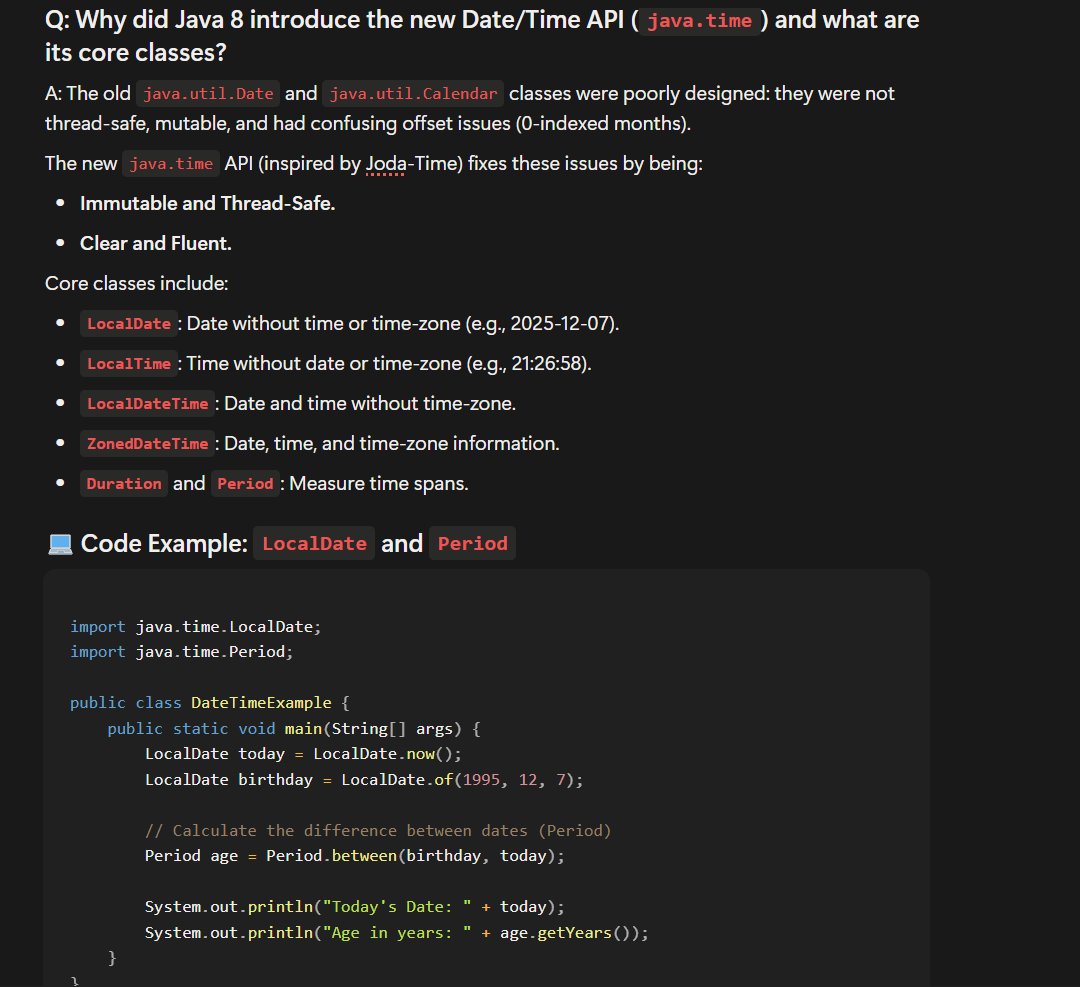Click the LocalTime code tag in the list

pyautogui.click(x=129, y=364)
